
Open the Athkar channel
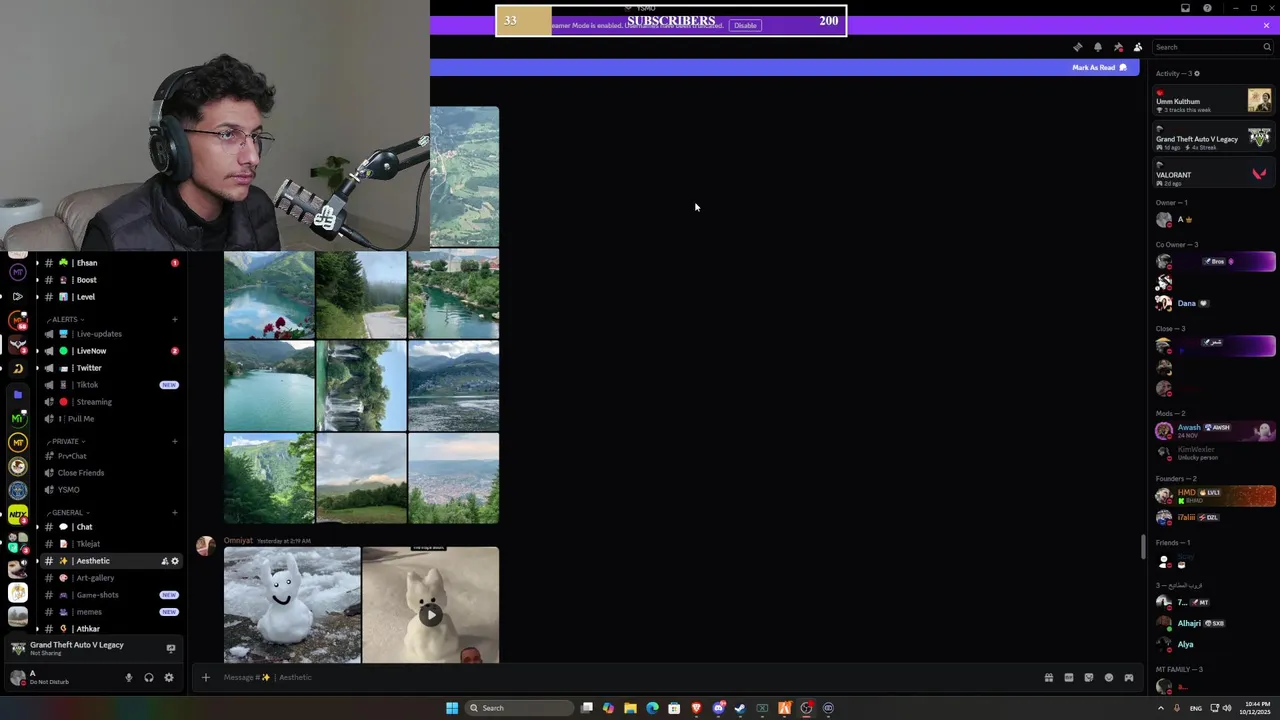pyautogui.click(x=110, y=629)
